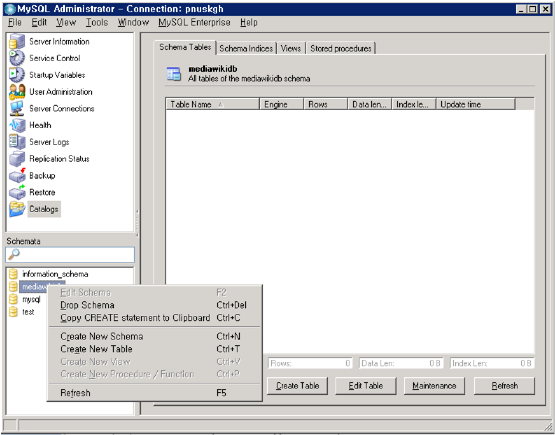Click the Replication Status label

[x=59, y=159]
